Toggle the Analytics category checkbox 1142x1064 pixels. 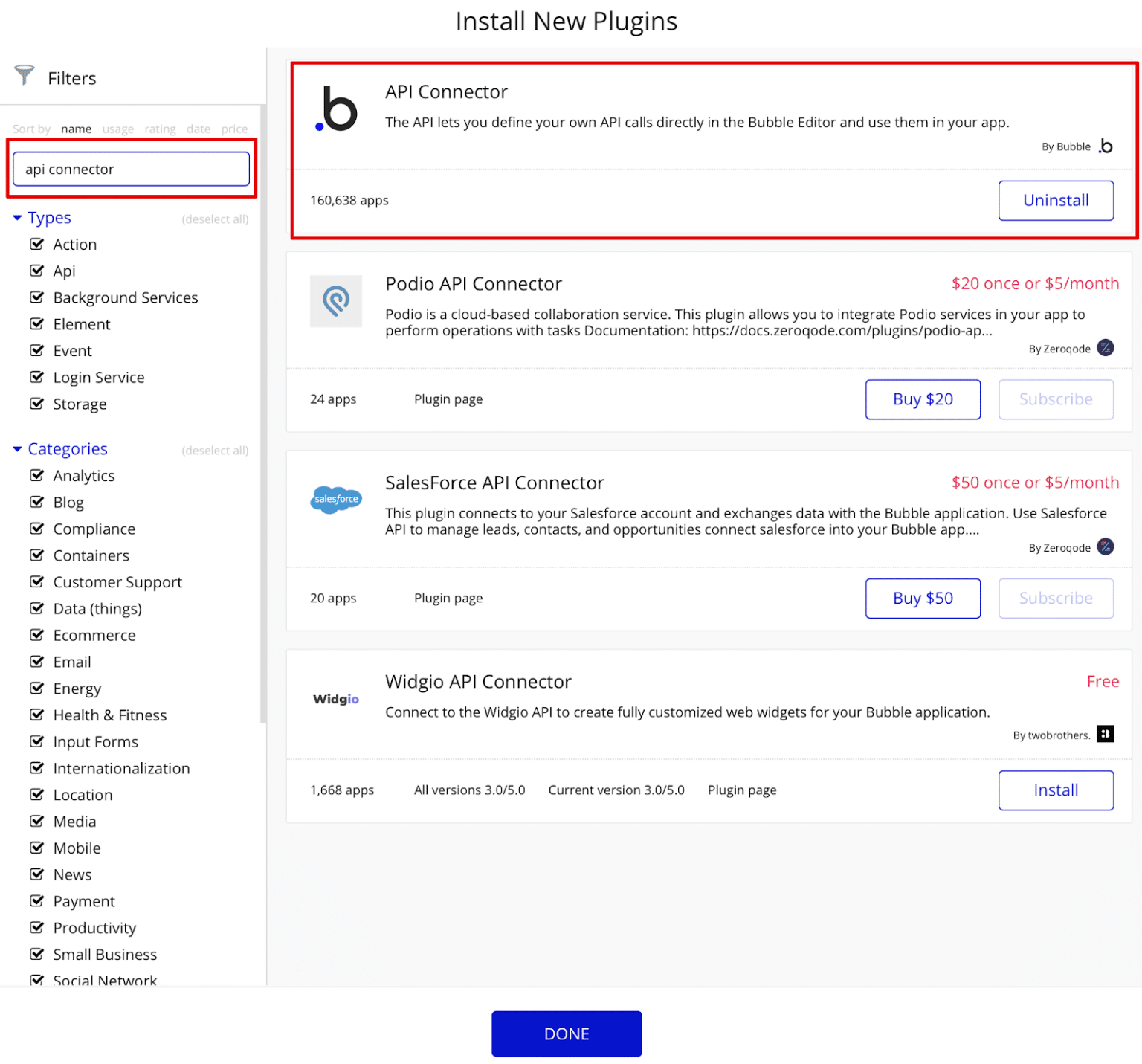[36, 475]
